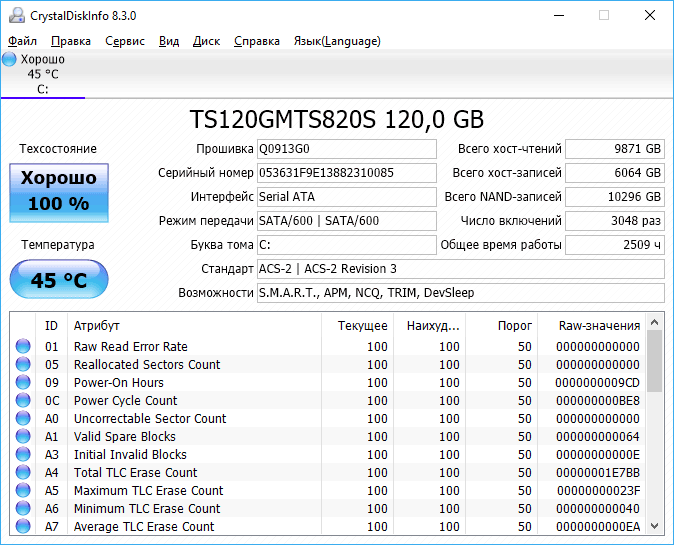
Task: Click the status icon of Valid Spare Blocks
Action: coord(23,436)
